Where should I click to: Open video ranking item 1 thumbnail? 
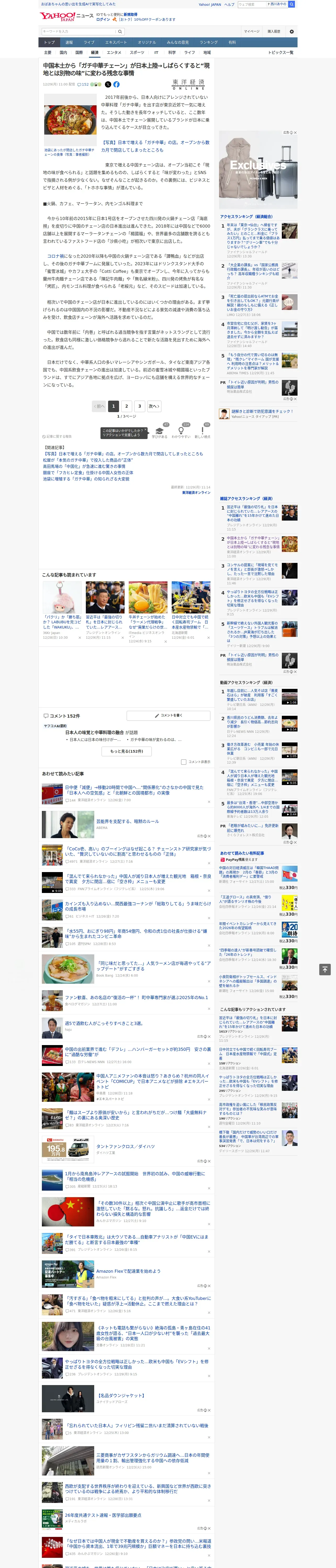(x=290, y=696)
